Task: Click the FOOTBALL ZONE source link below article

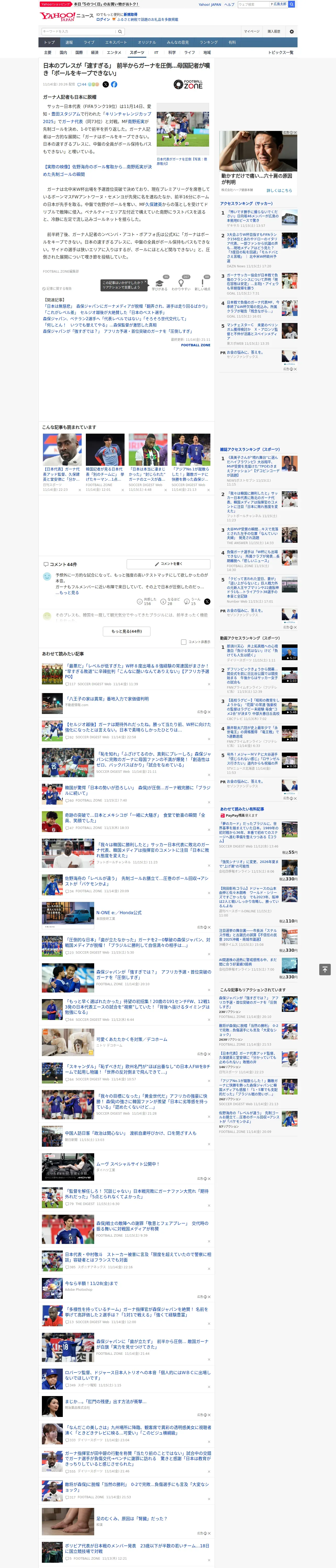Action: (x=196, y=345)
